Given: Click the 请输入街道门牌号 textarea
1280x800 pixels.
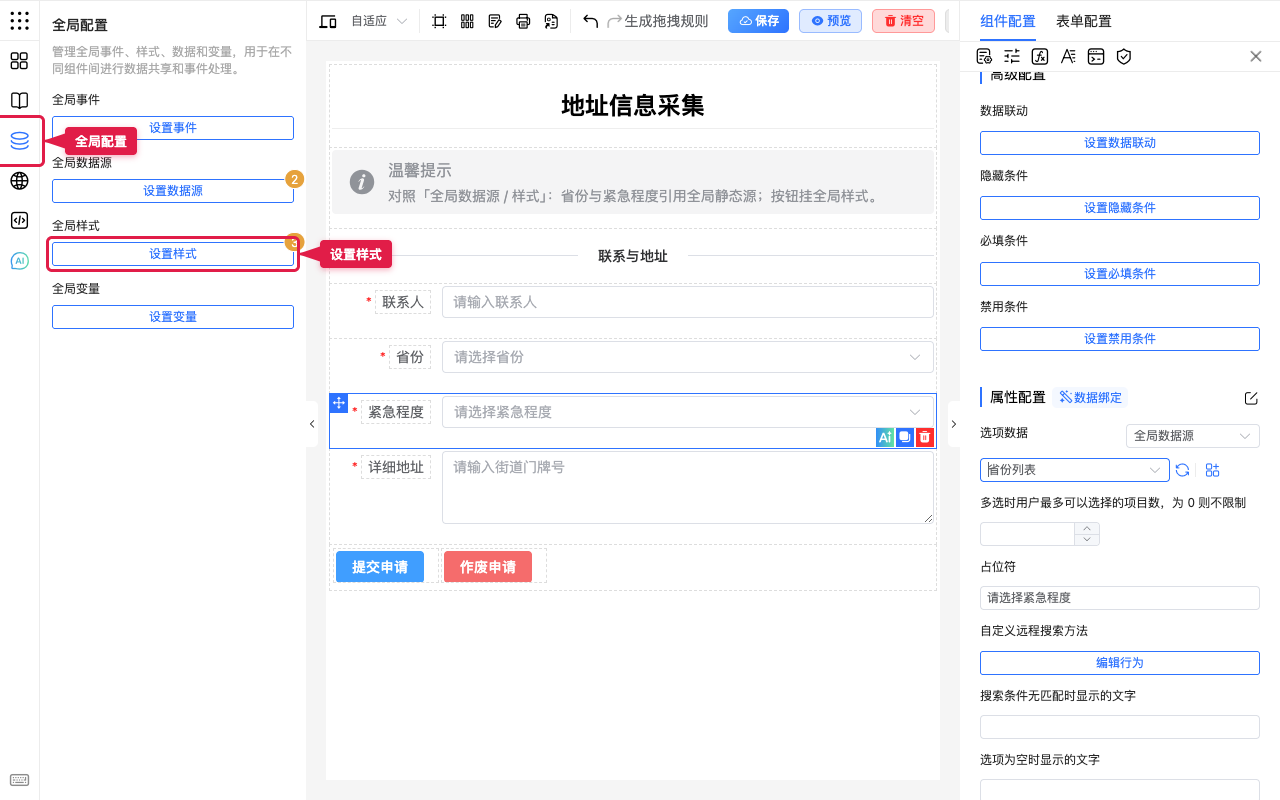Looking at the screenshot, I should (688, 488).
